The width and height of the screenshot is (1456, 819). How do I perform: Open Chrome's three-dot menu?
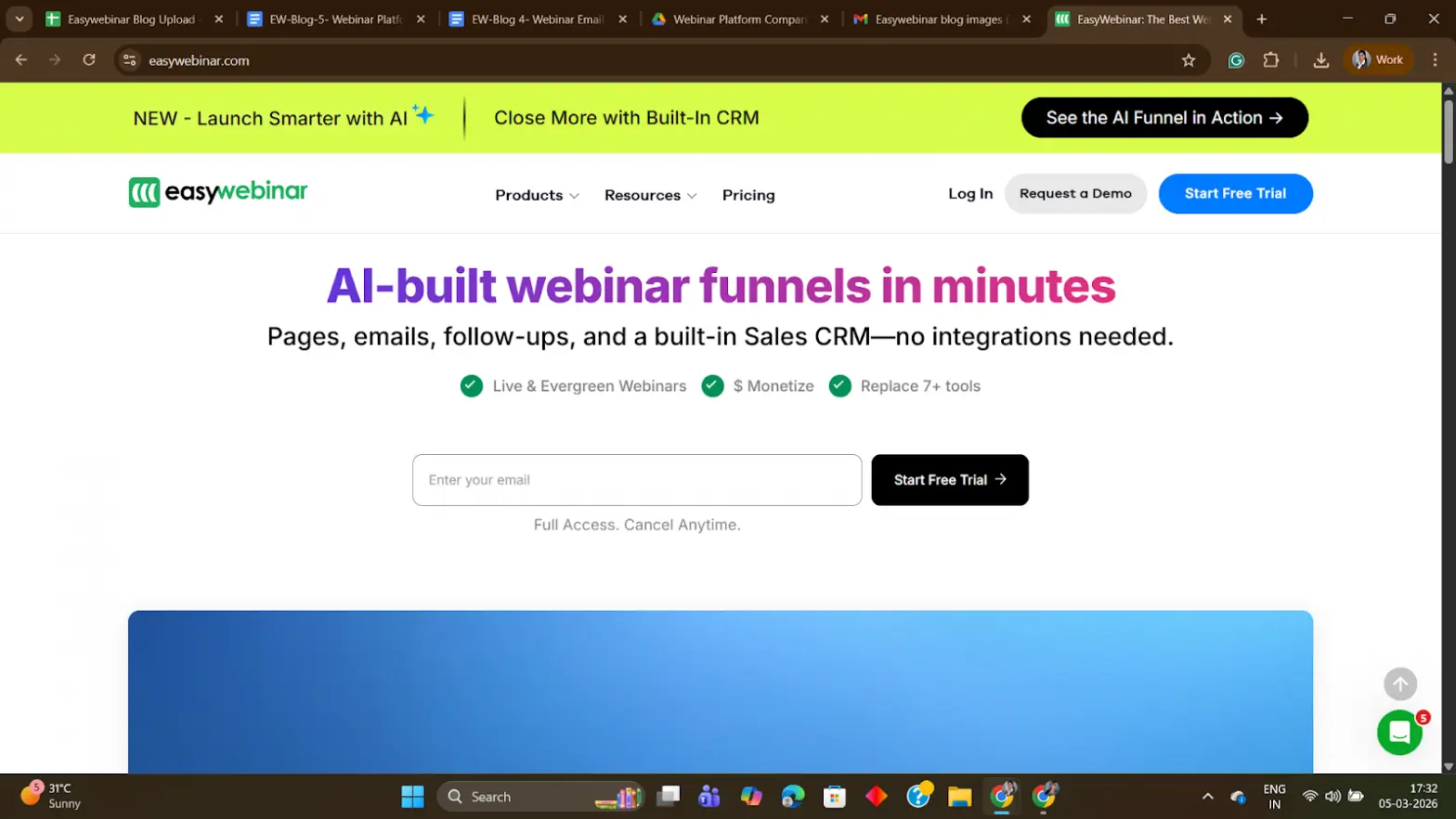(1435, 59)
